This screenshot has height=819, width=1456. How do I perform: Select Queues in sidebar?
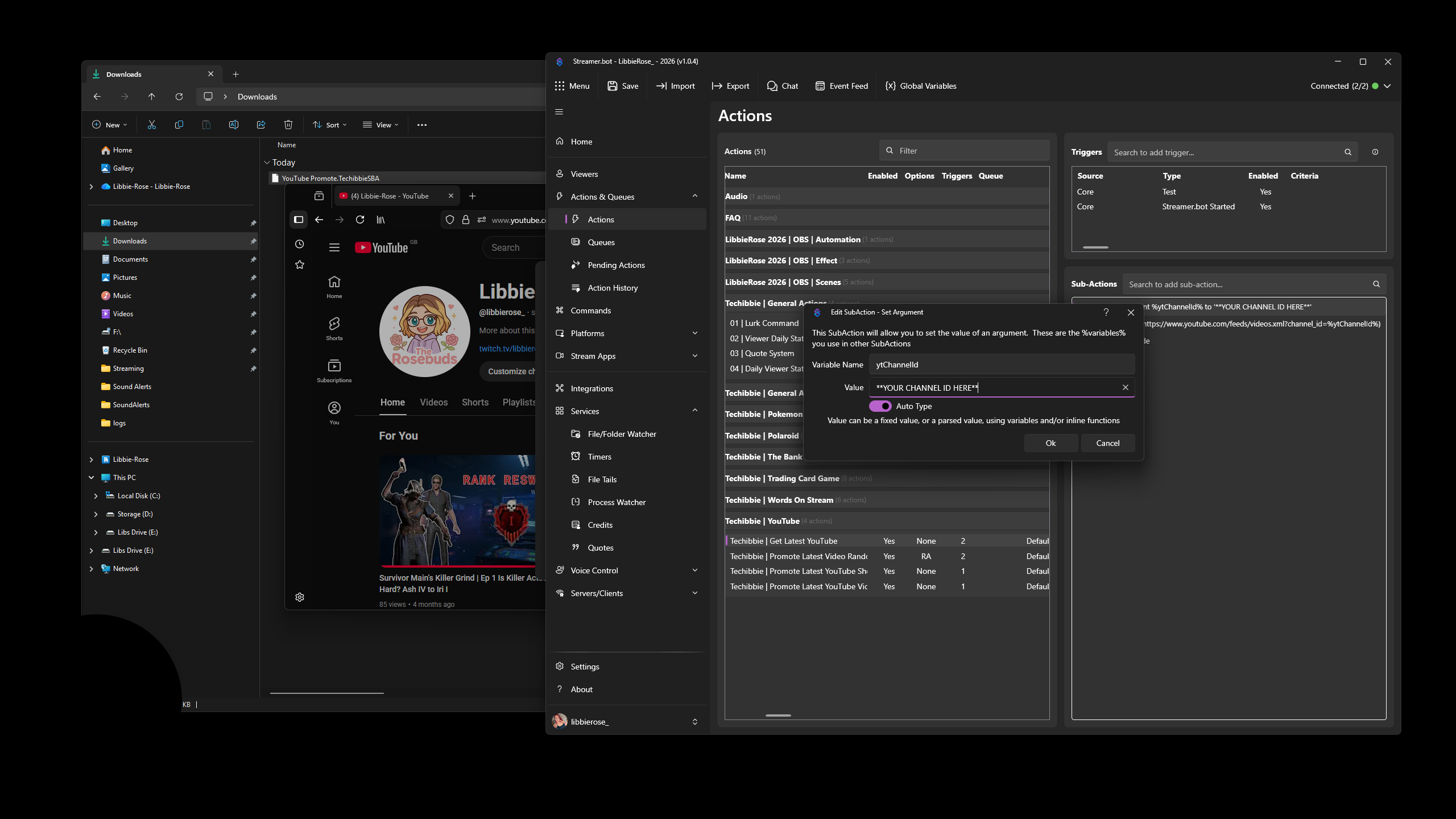627,242
